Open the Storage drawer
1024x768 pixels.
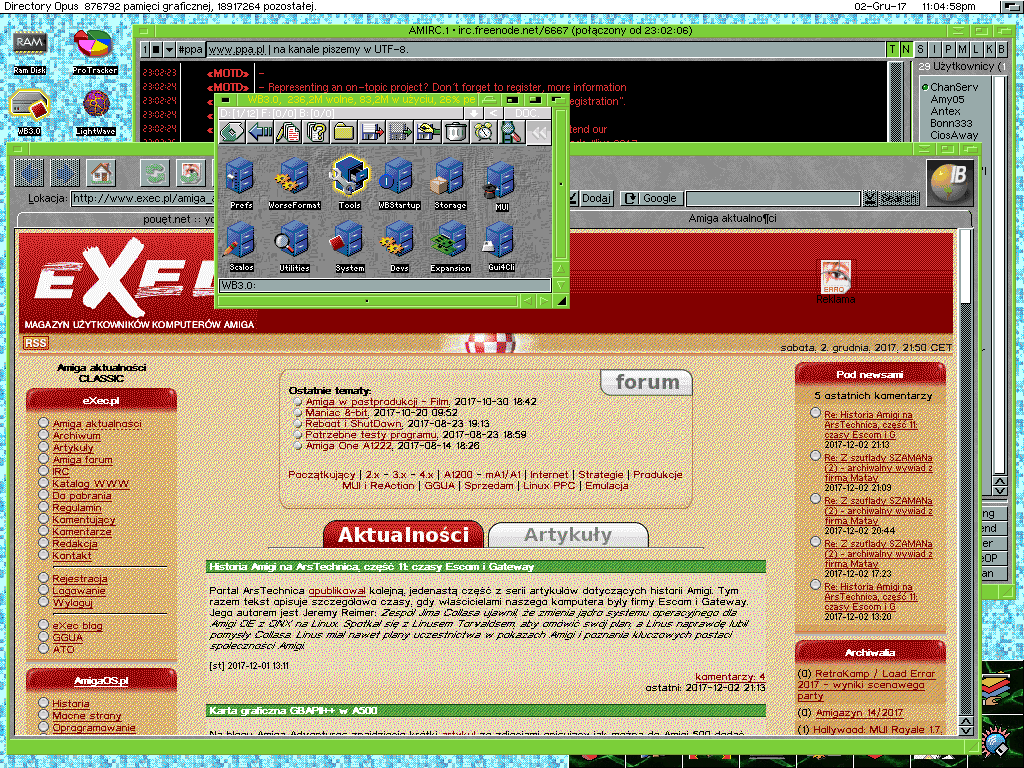pyautogui.click(x=450, y=184)
